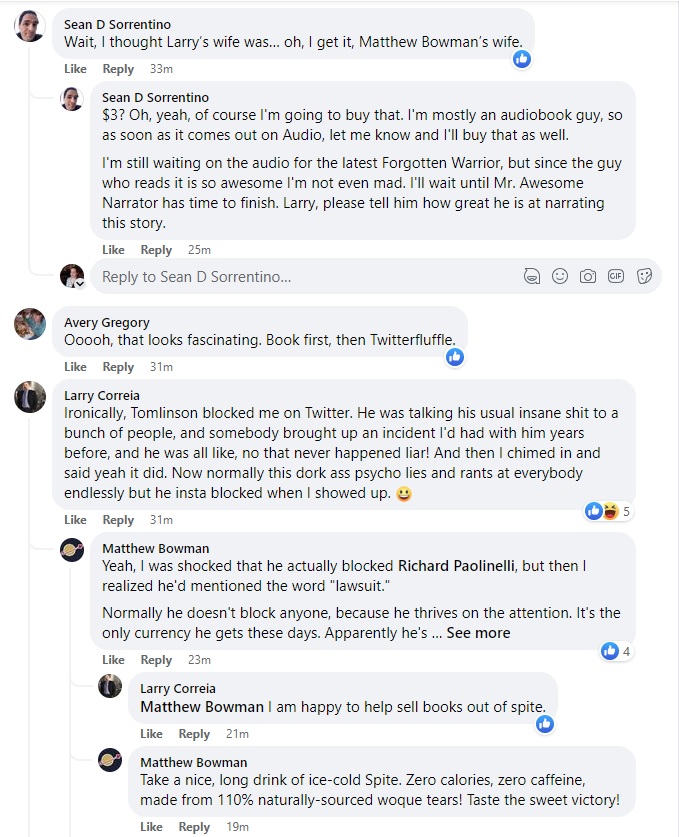The width and height of the screenshot is (679, 837).
Task: Reply to Sean D Sorrentino's audiobook comment
Action: [x=156, y=250]
